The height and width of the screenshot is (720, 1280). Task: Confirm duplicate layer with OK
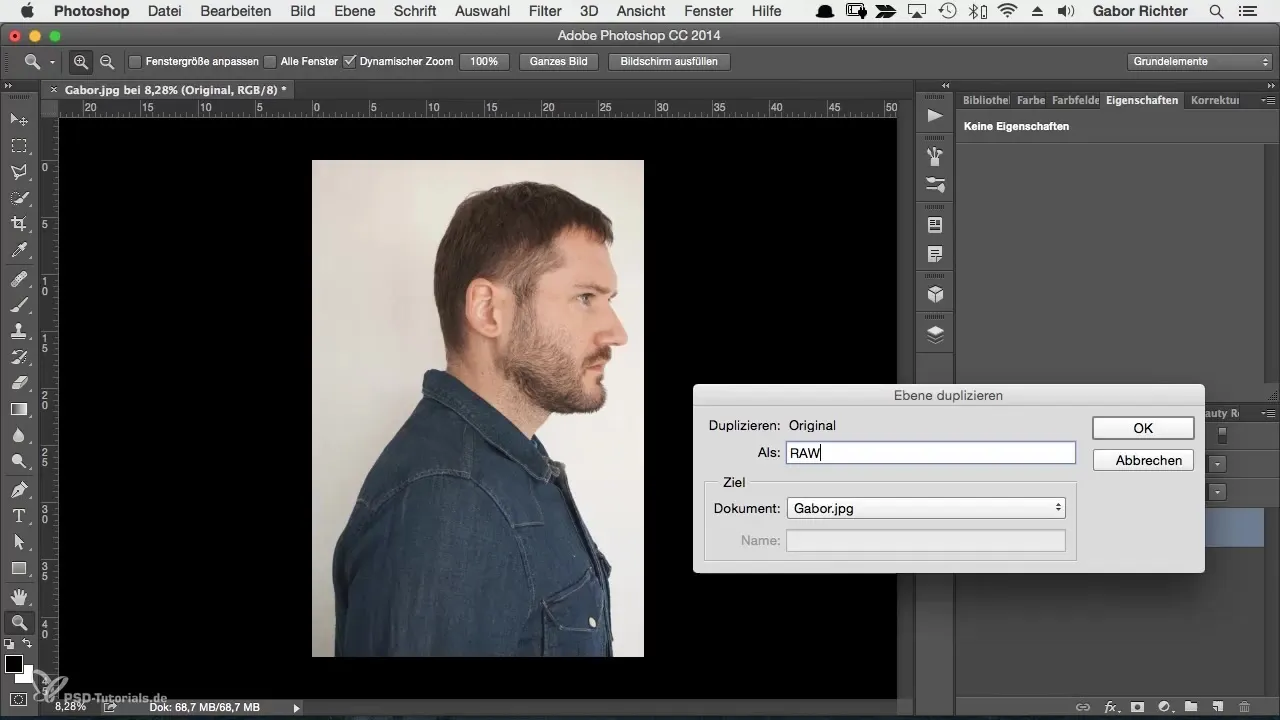(1143, 427)
